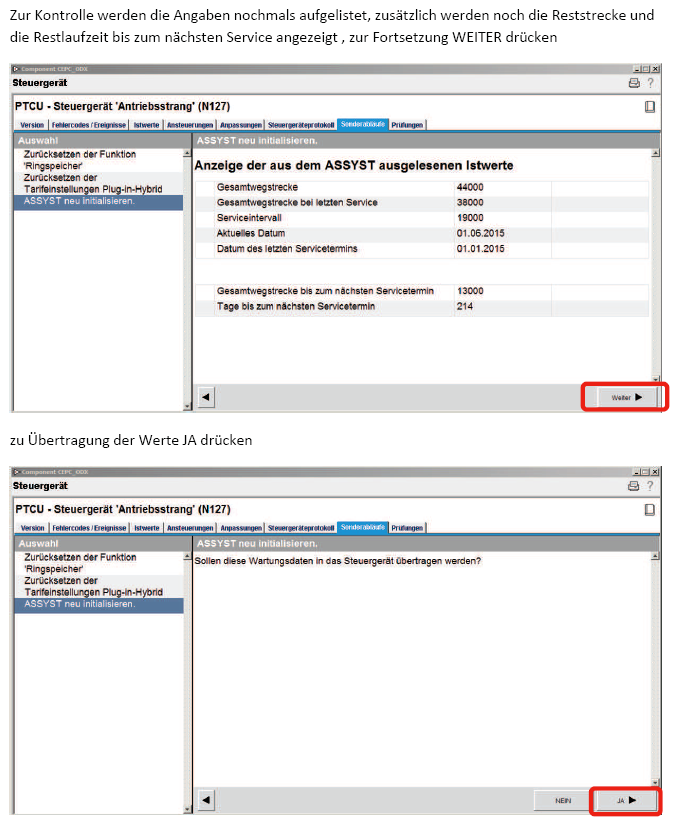679x826 pixels.
Task: Click 'Tage bis zum nächsten Servicetermin' label
Action: [296, 307]
